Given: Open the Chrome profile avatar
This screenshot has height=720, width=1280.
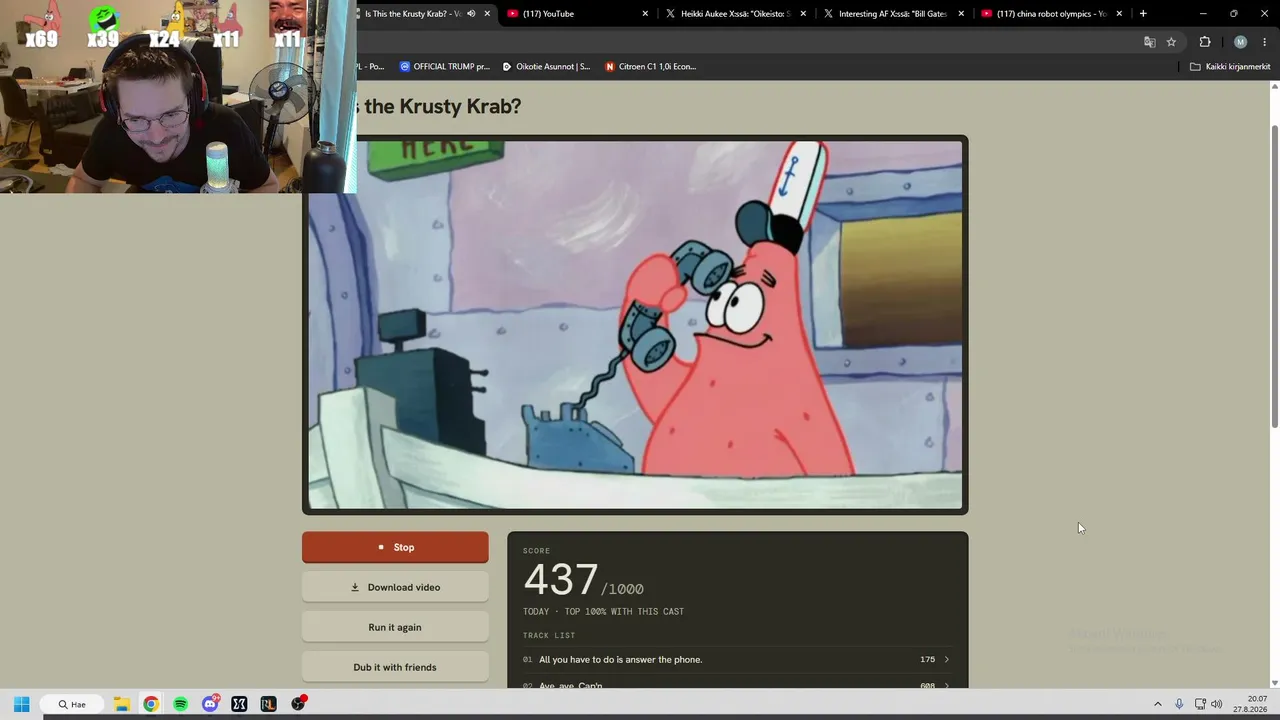Looking at the screenshot, I should point(1241,42).
